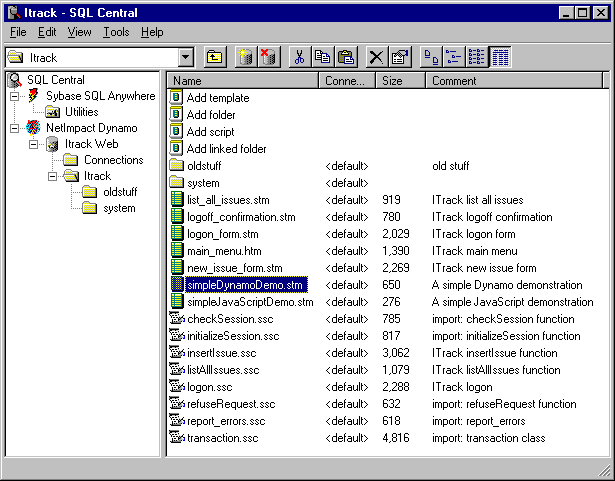Click the NetImpact Dynamo globe icon
Image resolution: width=615 pixels, height=481 pixels.
point(33,128)
